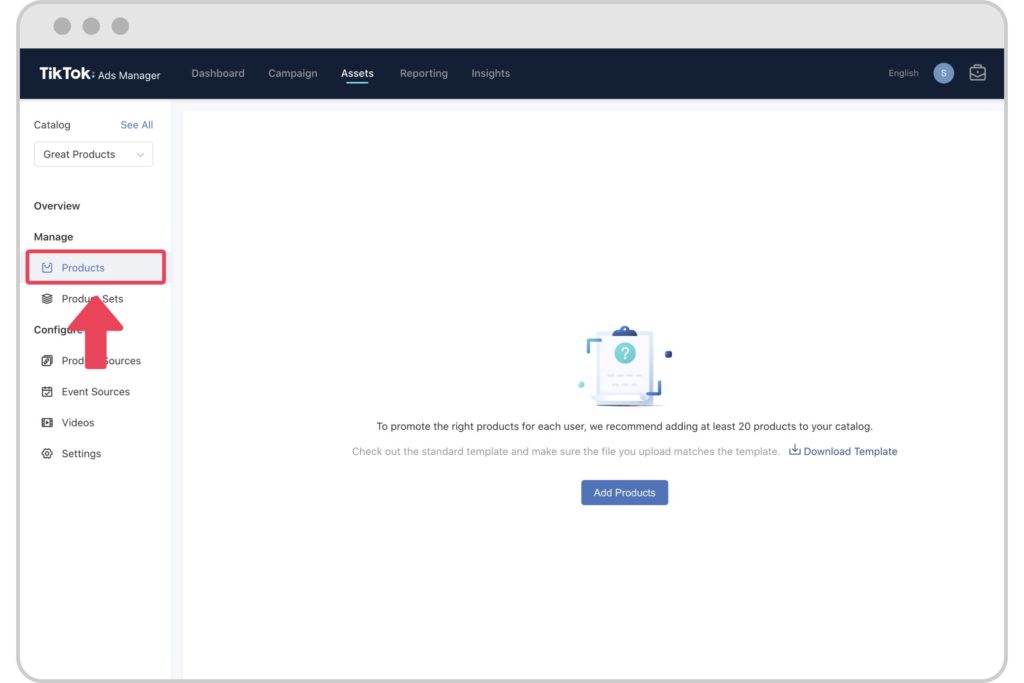The image size is (1024, 683).
Task: Click See All catalogs link
Action: (136, 125)
